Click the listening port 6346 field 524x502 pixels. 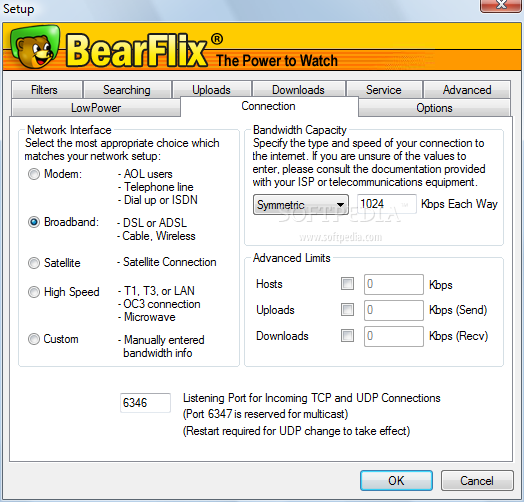coord(145,403)
